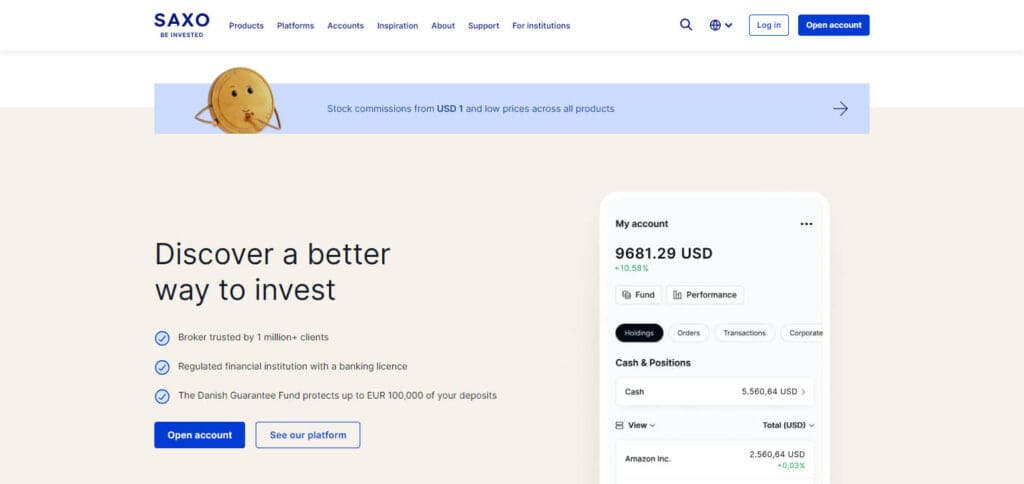Click the checkmark beside Danish Guarantee Fund
Viewport: 1024px width, 484px height.
(x=162, y=396)
